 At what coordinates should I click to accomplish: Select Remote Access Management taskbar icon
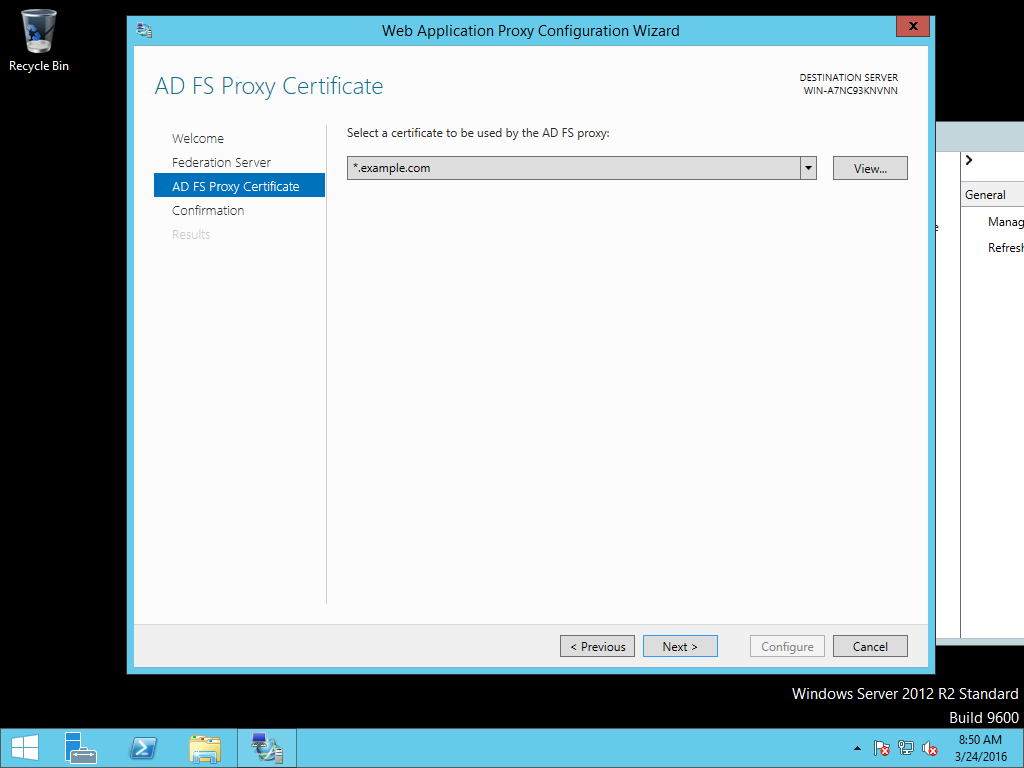click(267, 748)
